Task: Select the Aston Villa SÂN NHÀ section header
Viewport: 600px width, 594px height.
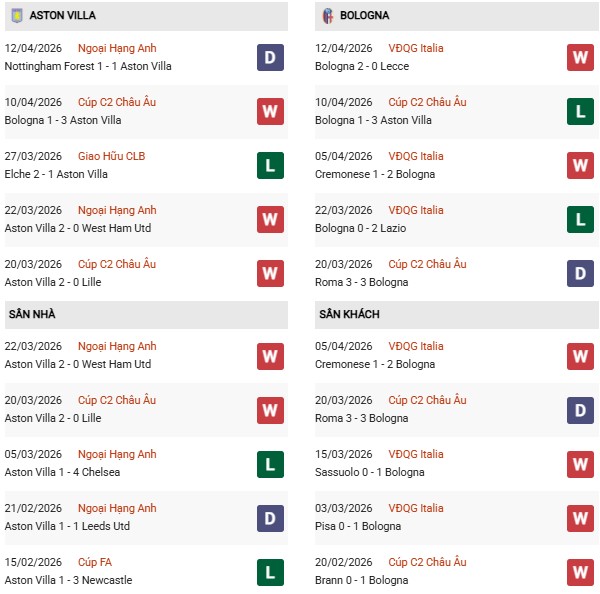Action: (32, 314)
